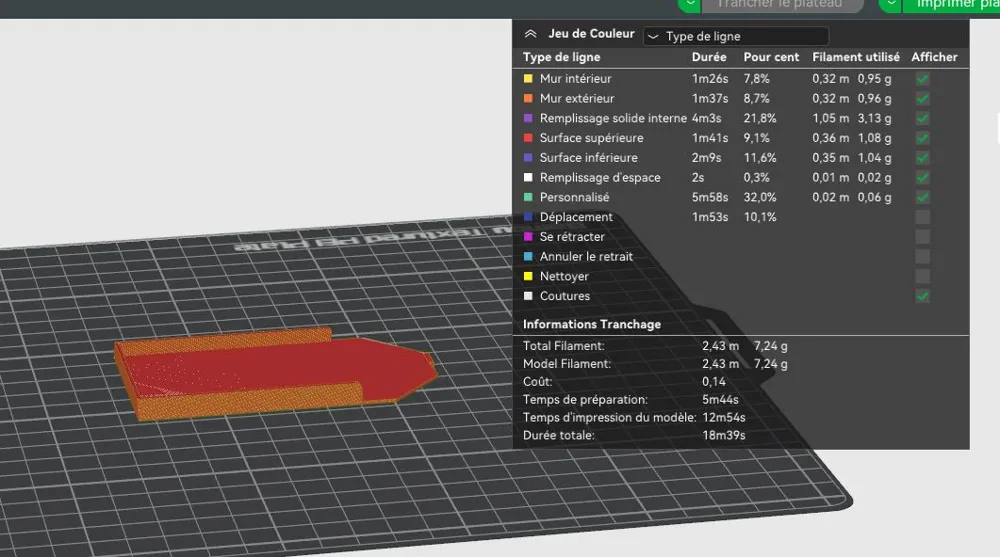Click the purple Remplissage solide interne swatch
Viewport: 1000px width, 557px height.
[x=528, y=118]
